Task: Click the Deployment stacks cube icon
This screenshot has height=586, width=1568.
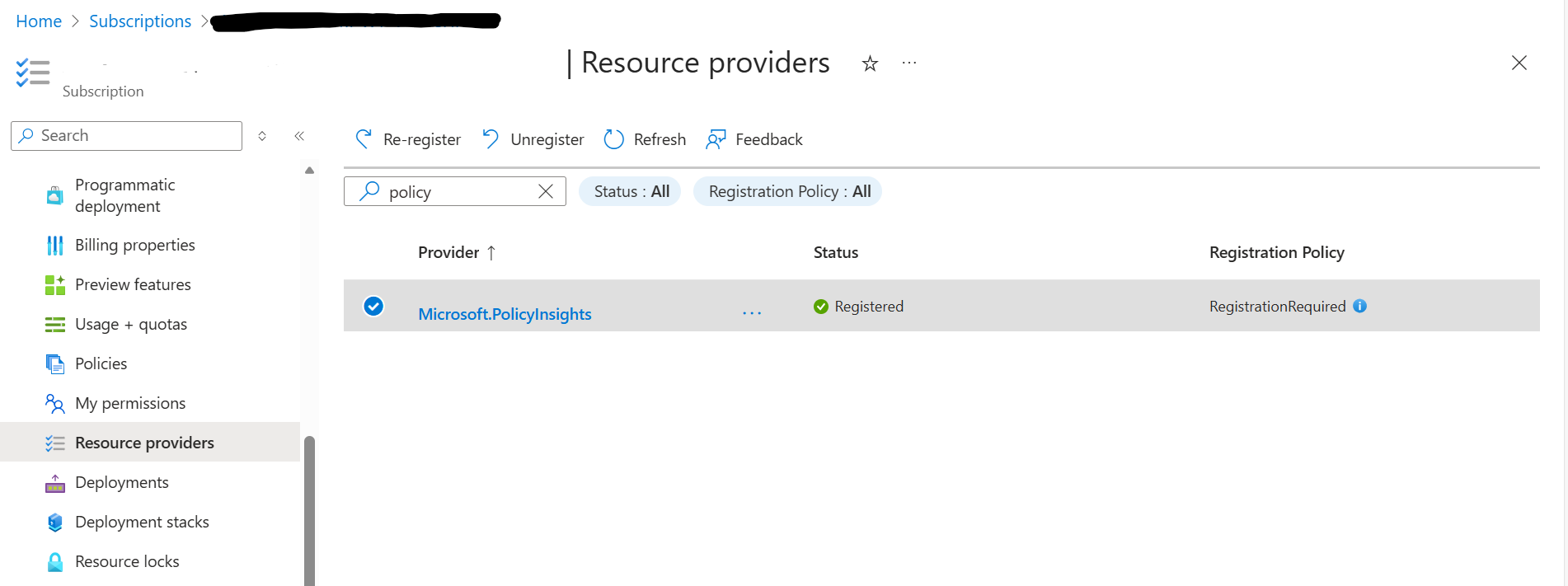Action: pos(55,522)
